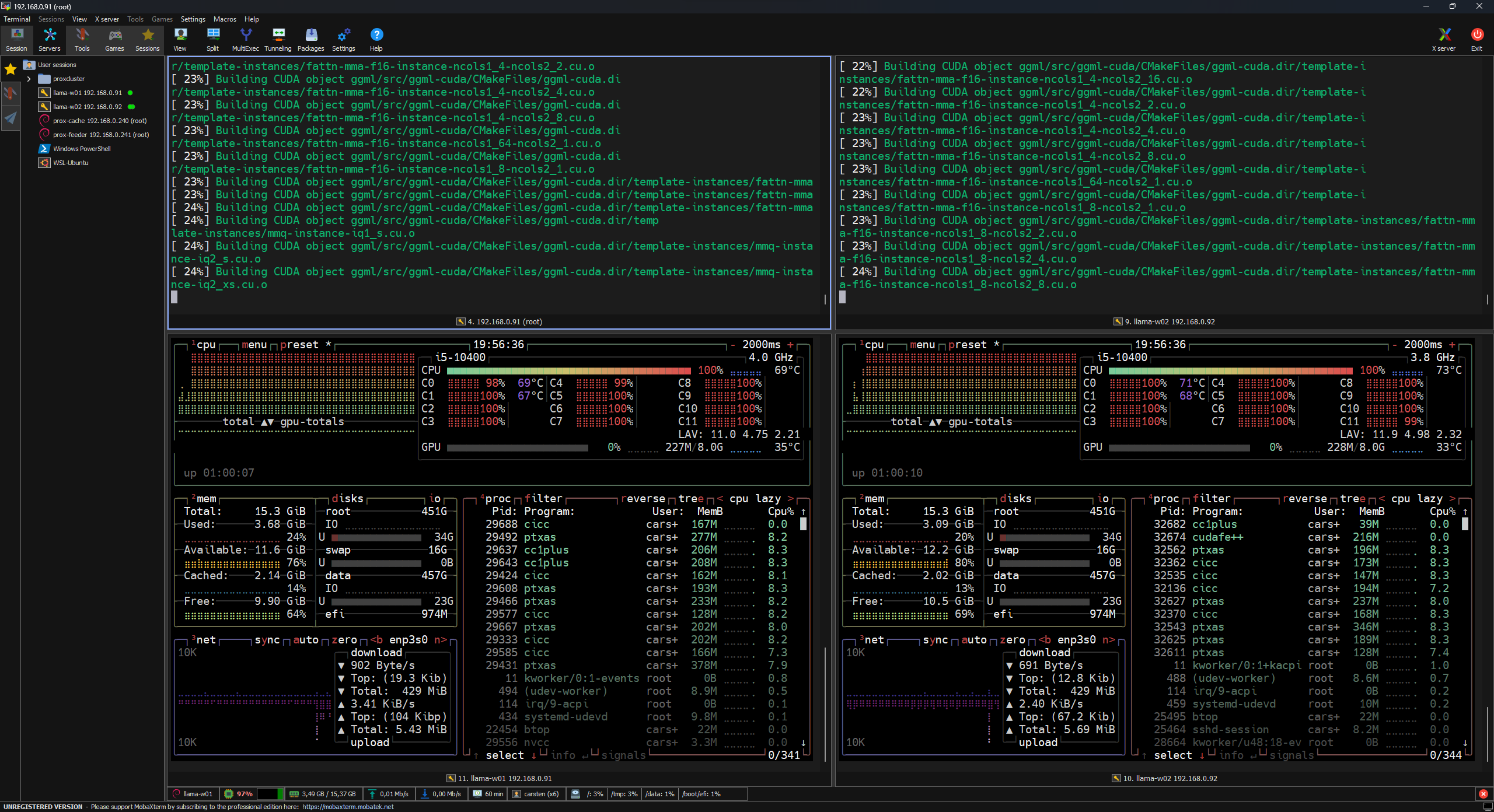Click the red close icon in status bar
The height and width of the screenshot is (812, 1494).
point(1483,794)
